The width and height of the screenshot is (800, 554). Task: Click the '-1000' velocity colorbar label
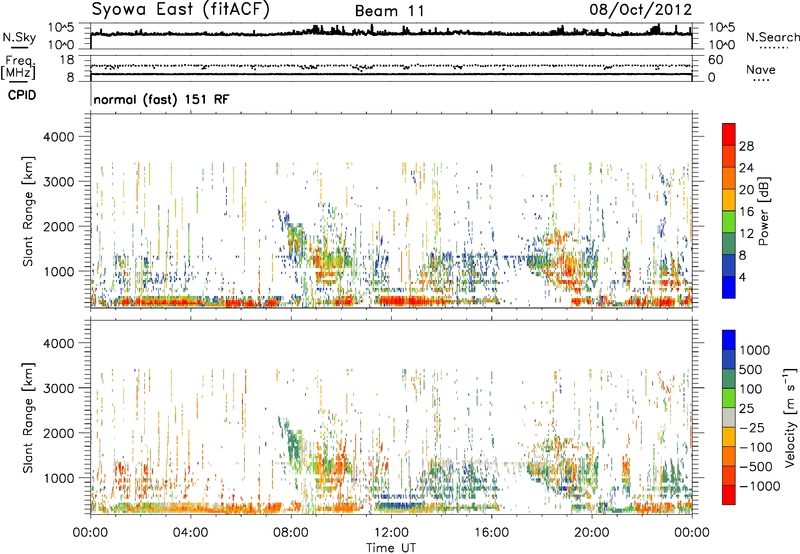coord(759,486)
